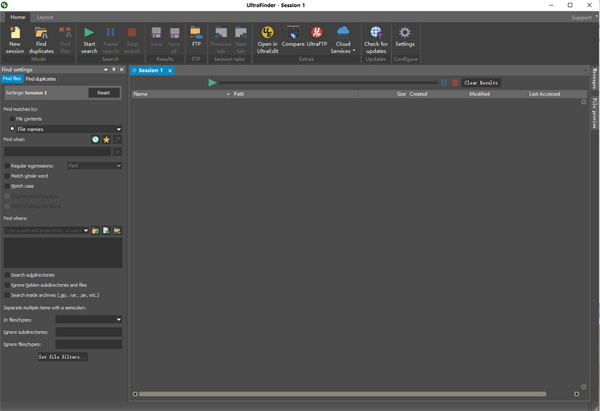Launch the Compare tool
Image resolution: width=600 pixels, height=411 pixels.
click(x=294, y=34)
